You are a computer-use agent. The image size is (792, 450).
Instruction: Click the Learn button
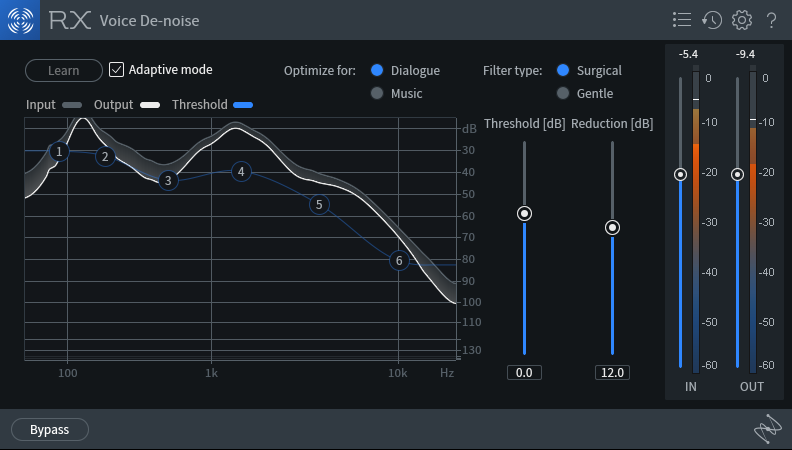point(64,70)
